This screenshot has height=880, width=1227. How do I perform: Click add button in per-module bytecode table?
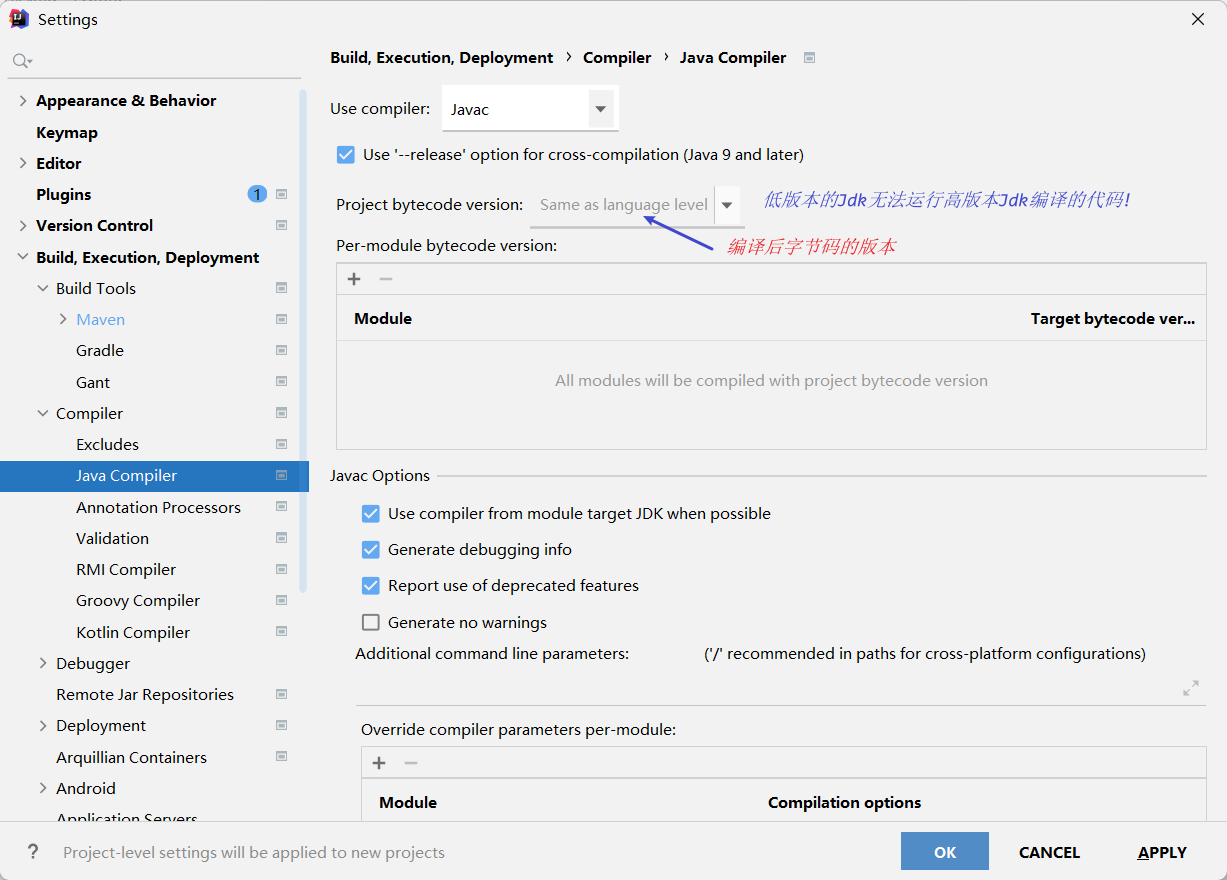coord(354,279)
